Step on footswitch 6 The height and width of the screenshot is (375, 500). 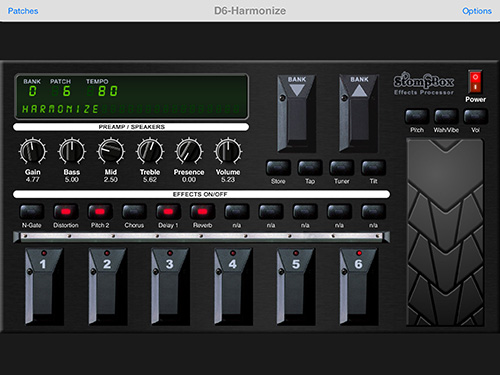[358, 287]
